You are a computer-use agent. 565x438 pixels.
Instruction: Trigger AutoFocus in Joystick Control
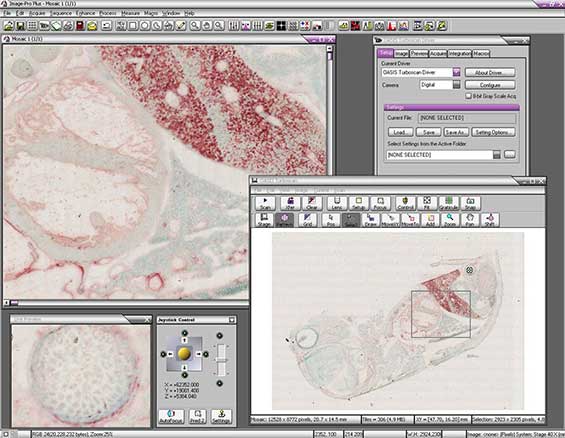click(x=172, y=417)
